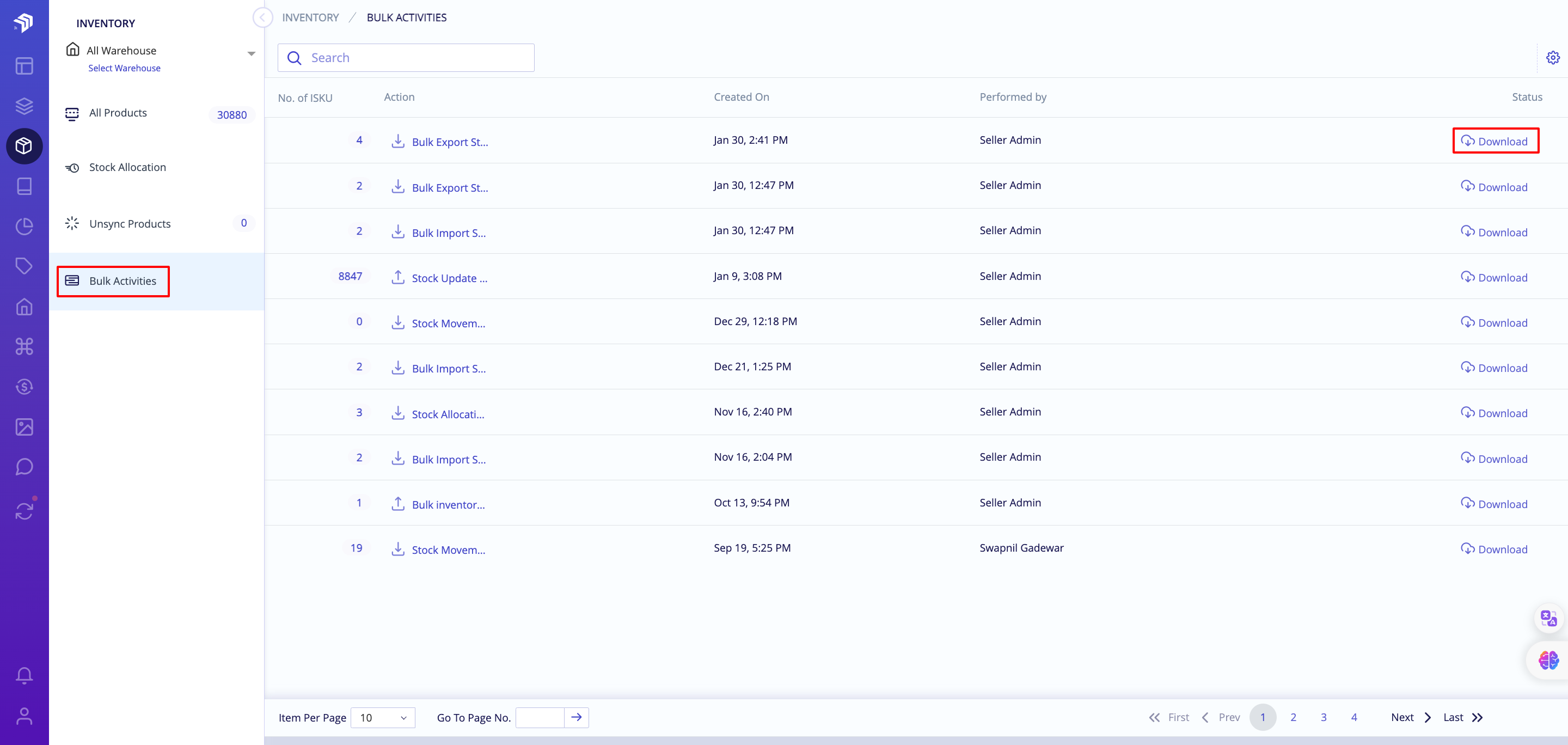Image resolution: width=1568 pixels, height=745 pixels.
Task: Click Swapnil Gadewar performer name
Action: (1021, 547)
